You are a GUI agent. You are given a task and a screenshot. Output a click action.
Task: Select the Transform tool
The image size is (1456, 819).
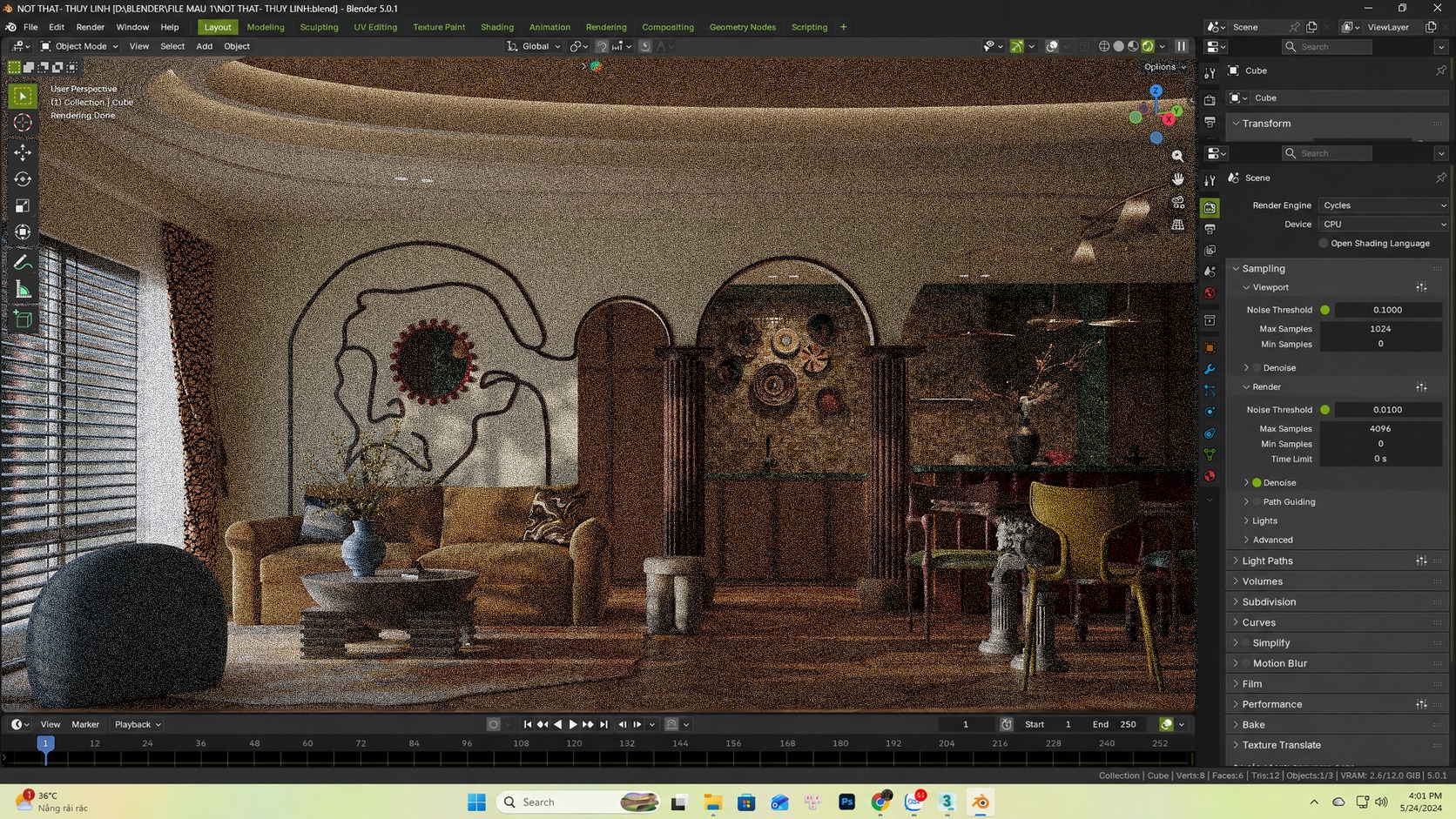pos(23,232)
